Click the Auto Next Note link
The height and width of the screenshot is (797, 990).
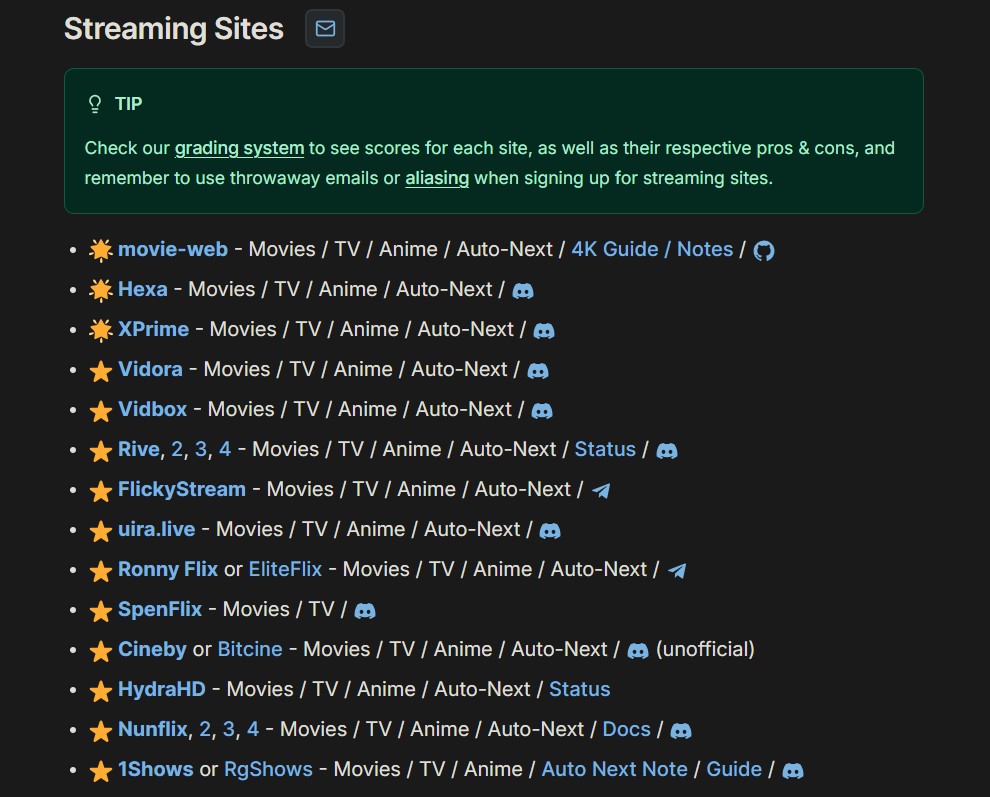[x=614, y=769]
